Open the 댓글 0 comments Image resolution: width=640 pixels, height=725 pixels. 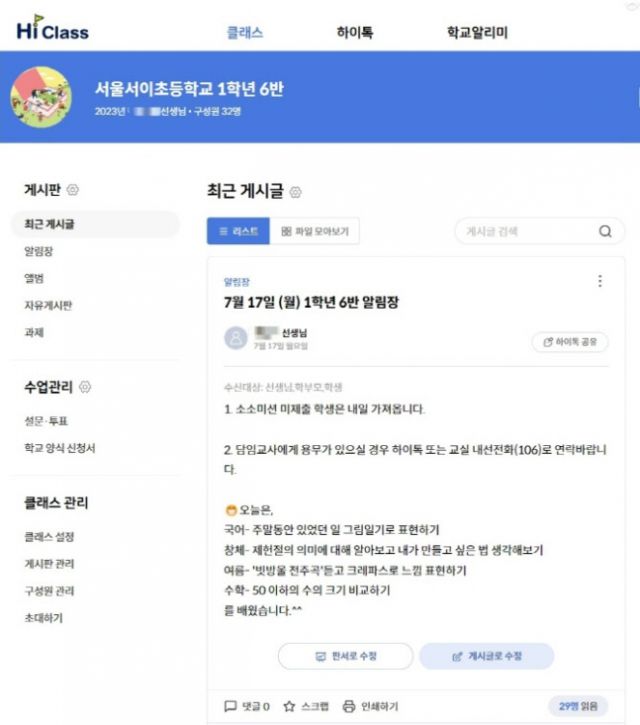pos(247,706)
